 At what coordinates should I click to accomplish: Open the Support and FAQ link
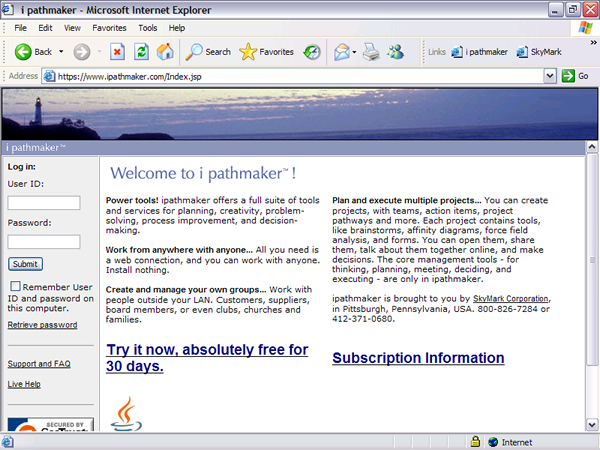tap(39, 364)
